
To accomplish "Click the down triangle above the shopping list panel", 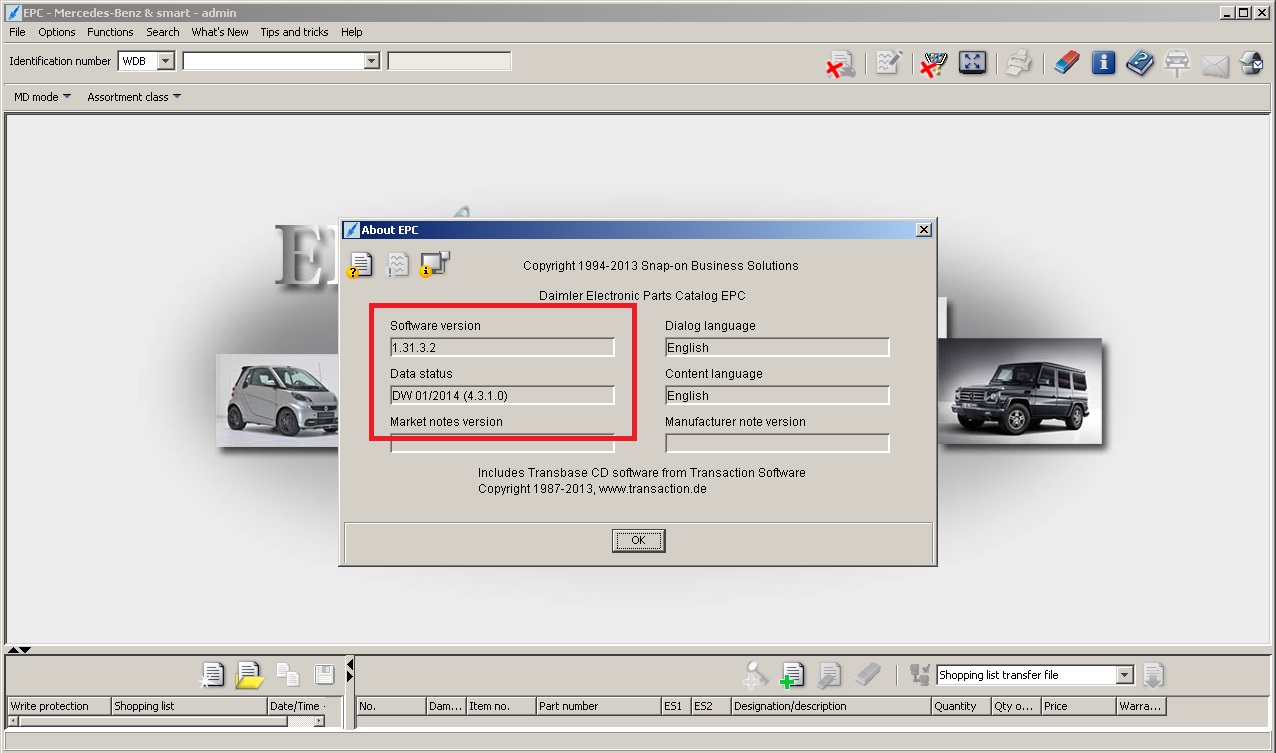I will 25,650.
